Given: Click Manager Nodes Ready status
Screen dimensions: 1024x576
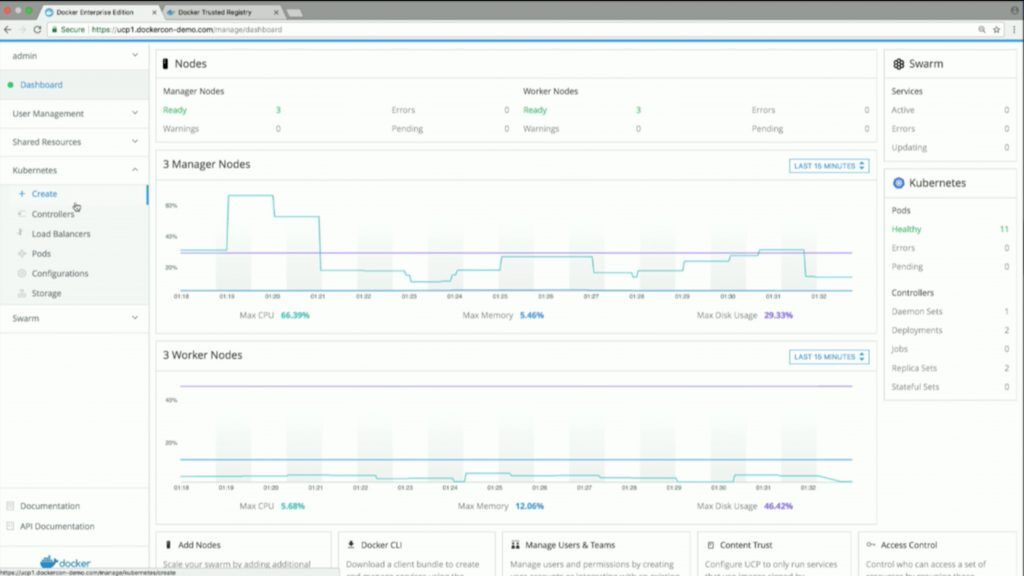Looking at the screenshot, I should click(x=174, y=110).
